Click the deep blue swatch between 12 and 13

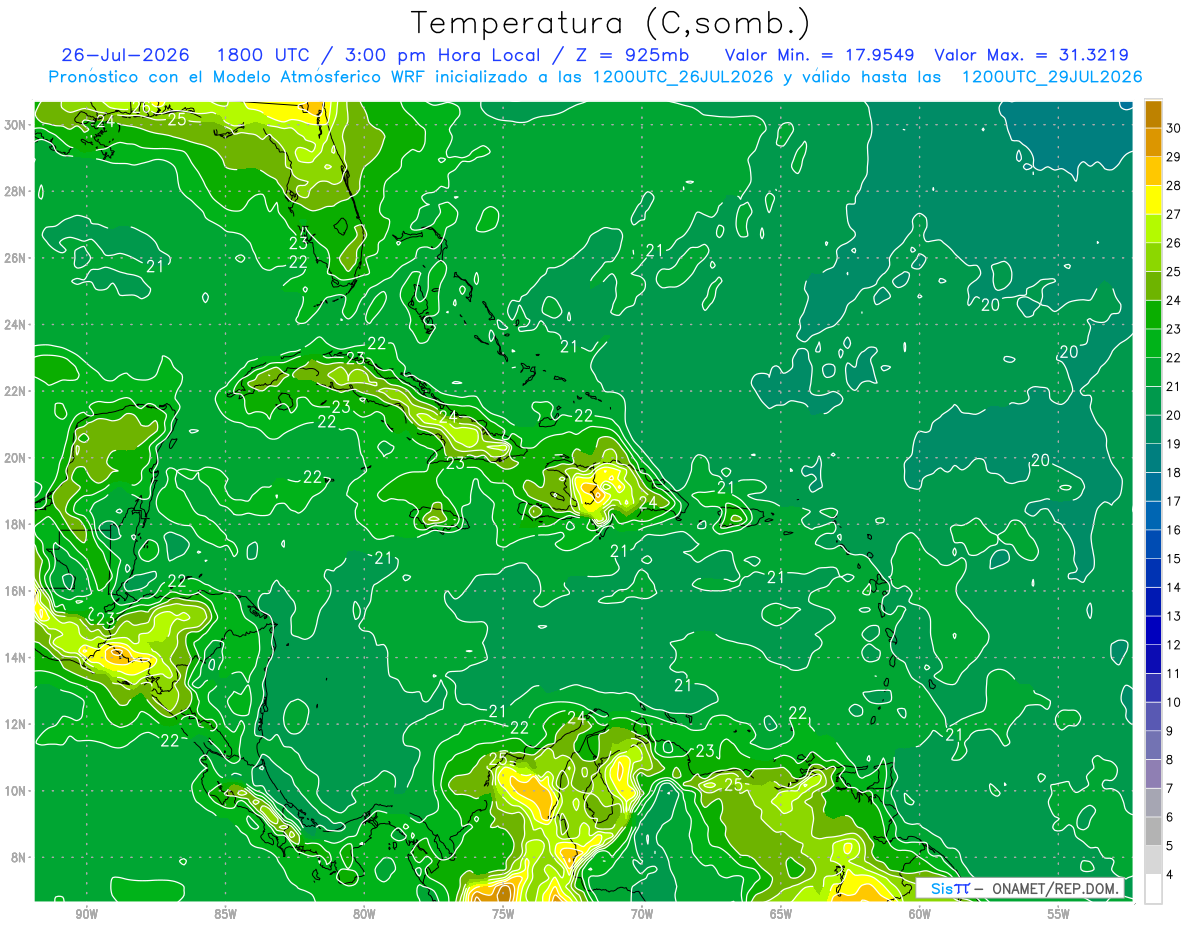1153,630
